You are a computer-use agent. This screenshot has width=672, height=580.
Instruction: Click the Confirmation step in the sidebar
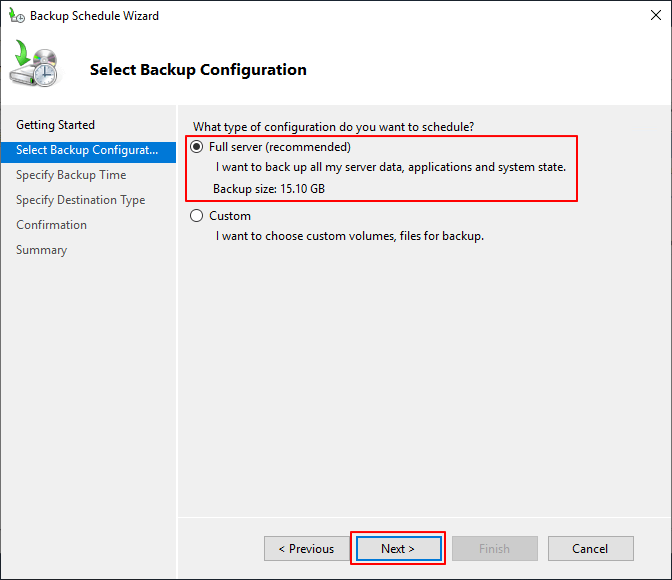click(x=51, y=225)
